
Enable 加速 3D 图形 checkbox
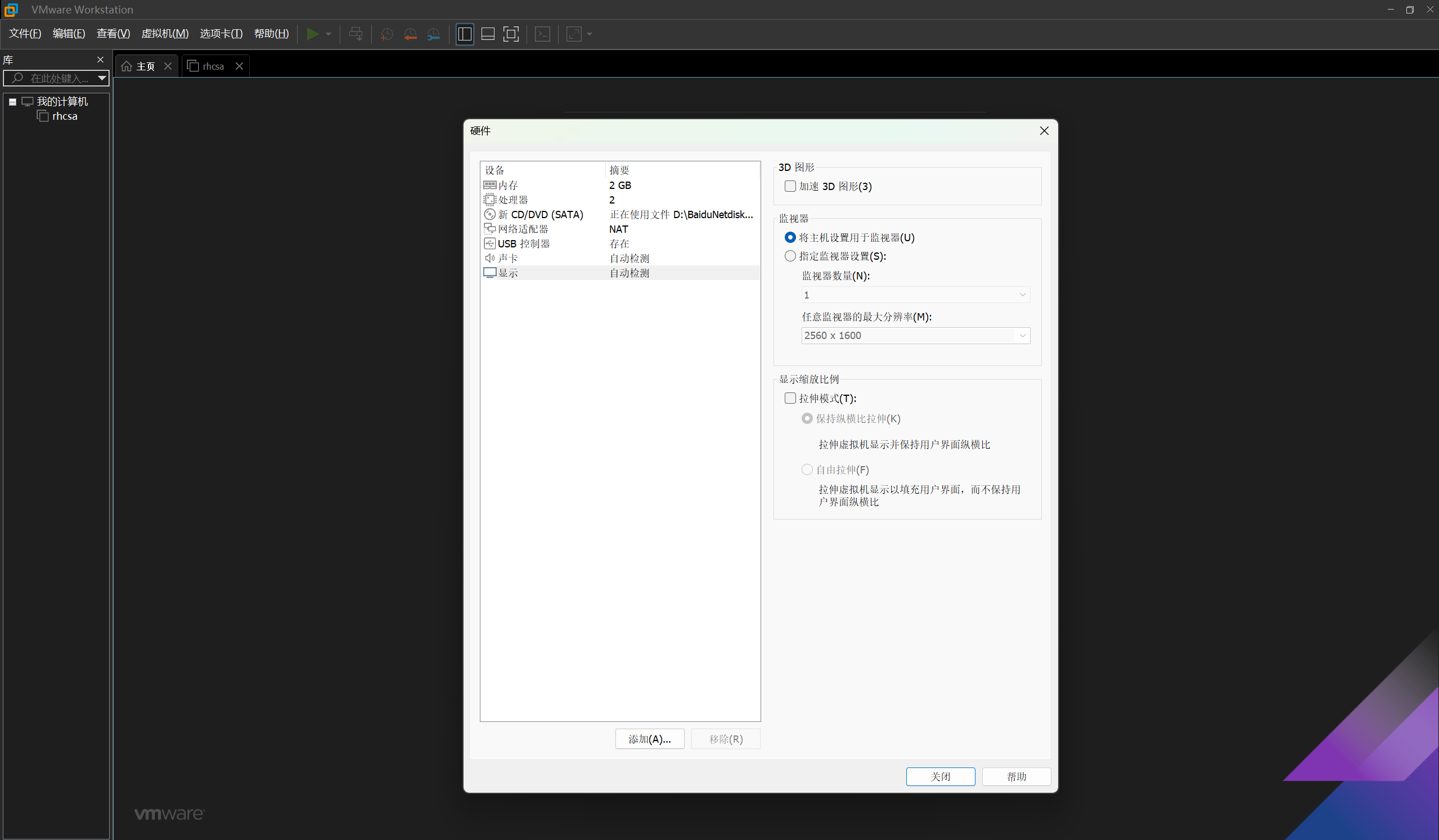[x=790, y=186]
